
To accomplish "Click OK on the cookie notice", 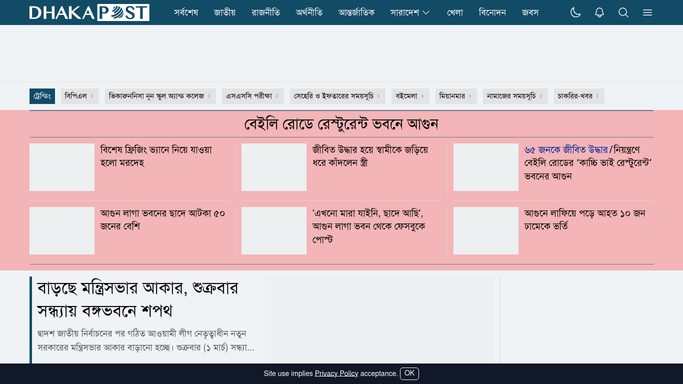I will pos(409,373).
